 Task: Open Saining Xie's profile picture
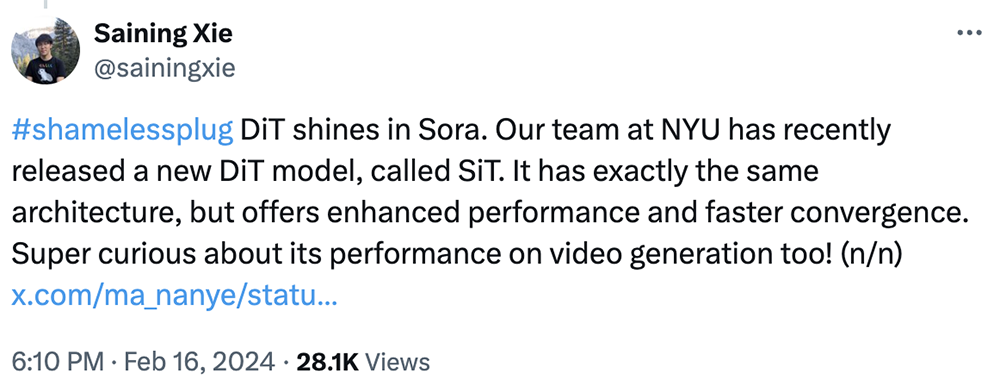point(46,50)
